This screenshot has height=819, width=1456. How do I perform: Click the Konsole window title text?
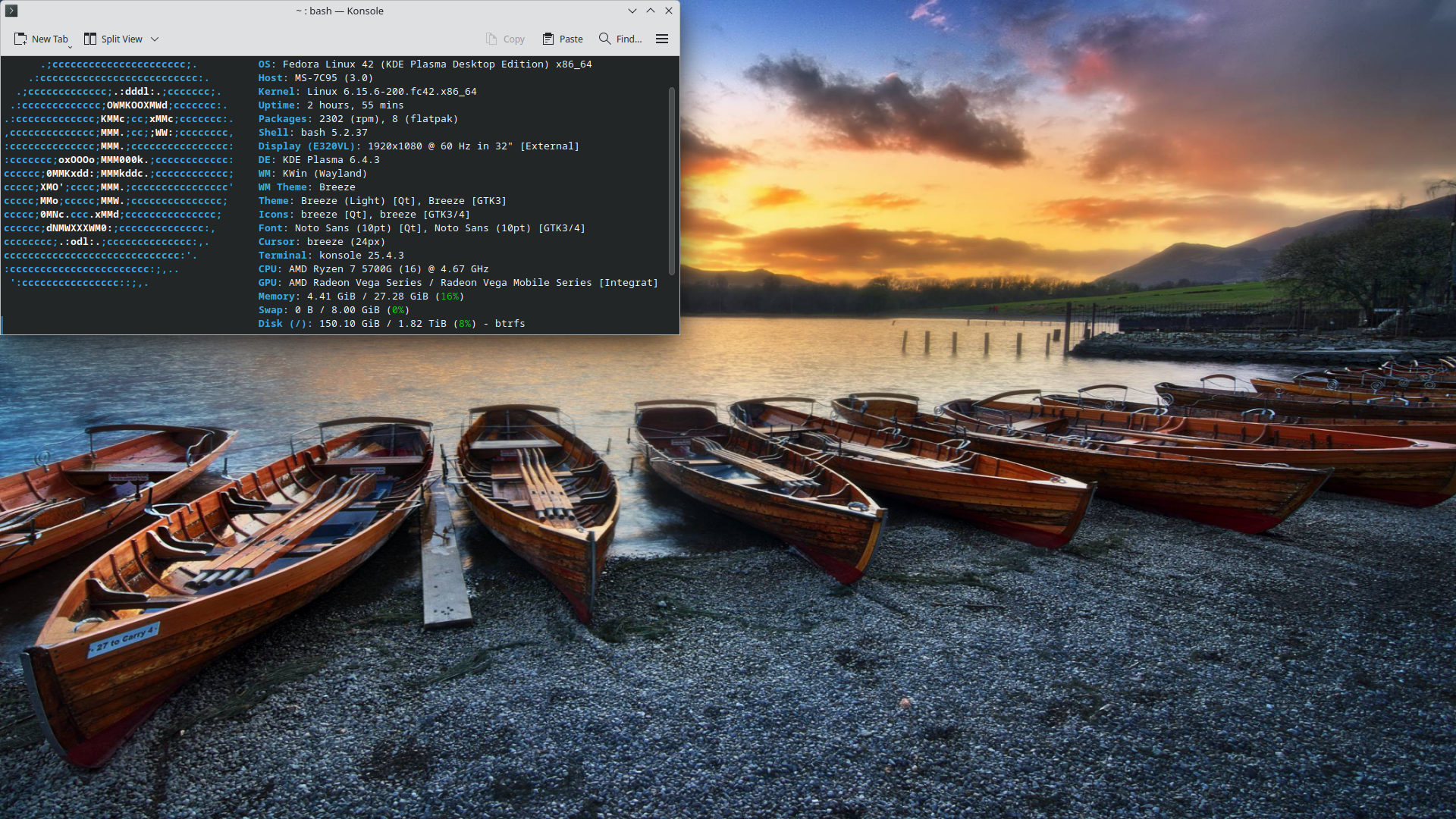[x=340, y=11]
